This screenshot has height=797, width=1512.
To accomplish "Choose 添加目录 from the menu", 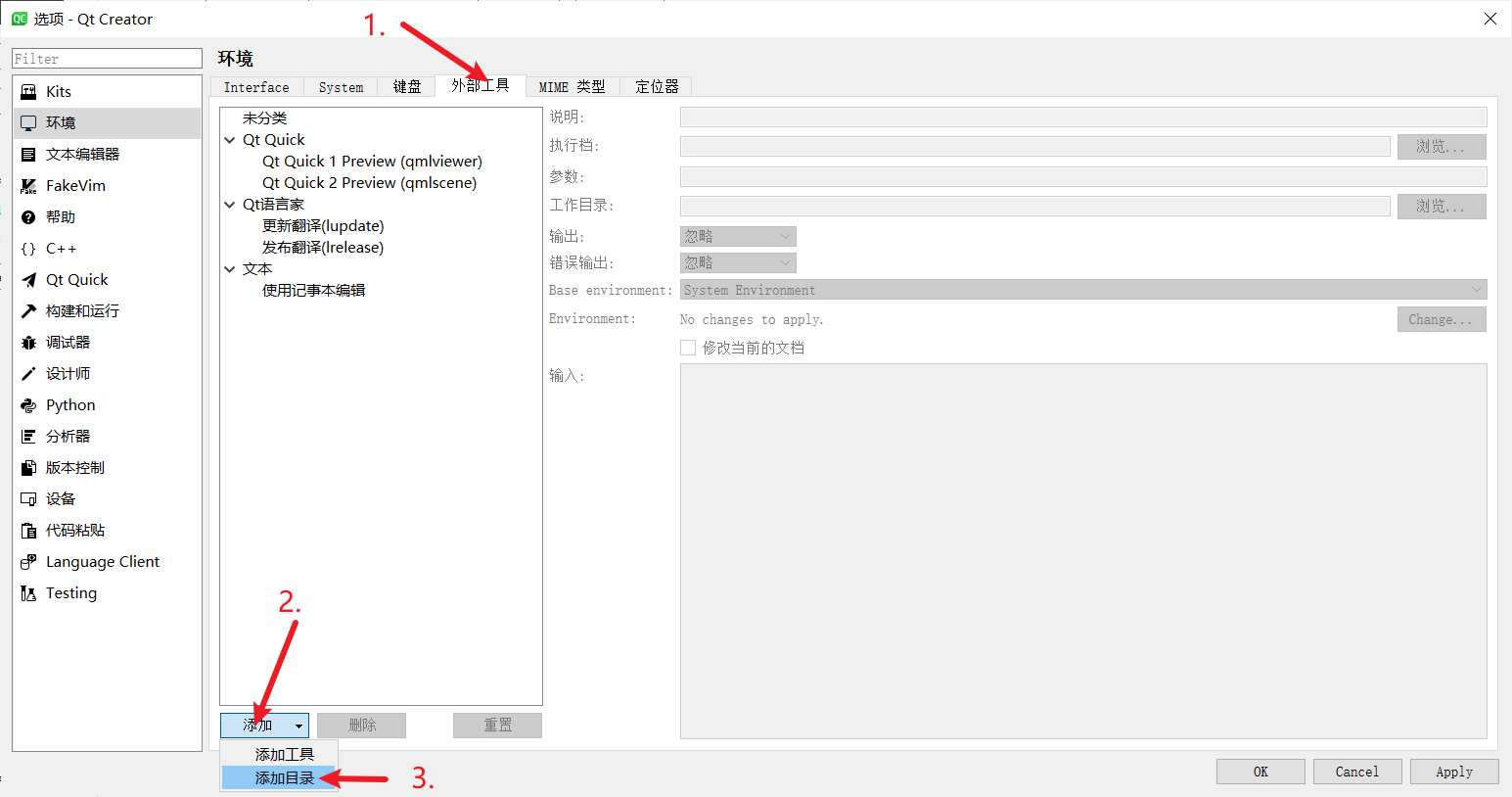I will click(x=279, y=777).
